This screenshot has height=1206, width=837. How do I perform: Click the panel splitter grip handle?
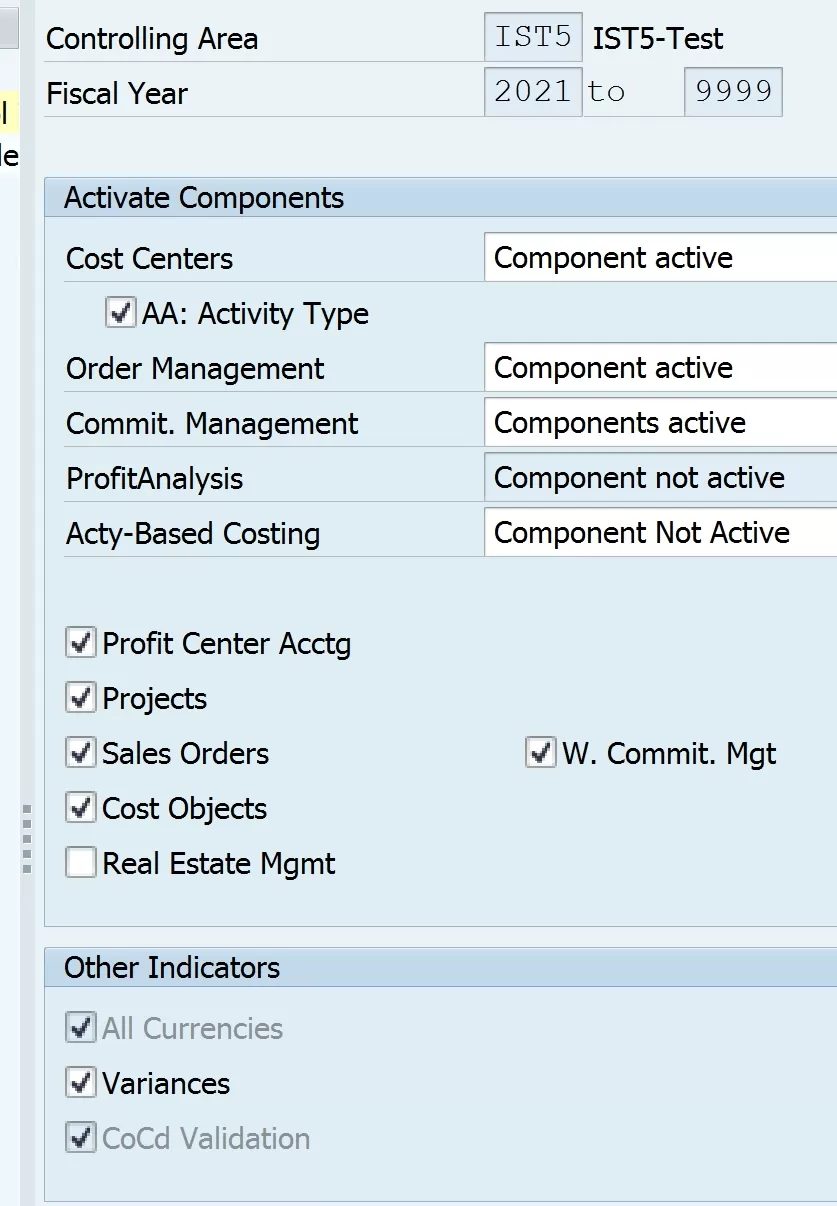[x=27, y=838]
